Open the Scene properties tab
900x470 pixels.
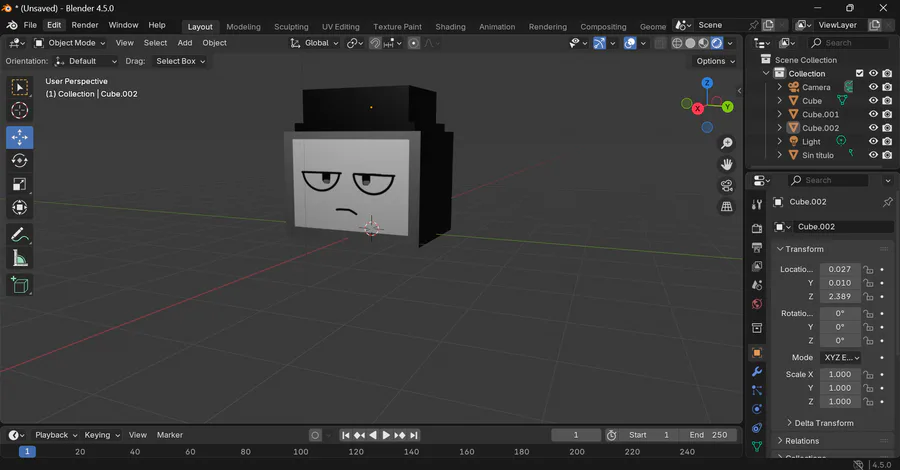757,285
